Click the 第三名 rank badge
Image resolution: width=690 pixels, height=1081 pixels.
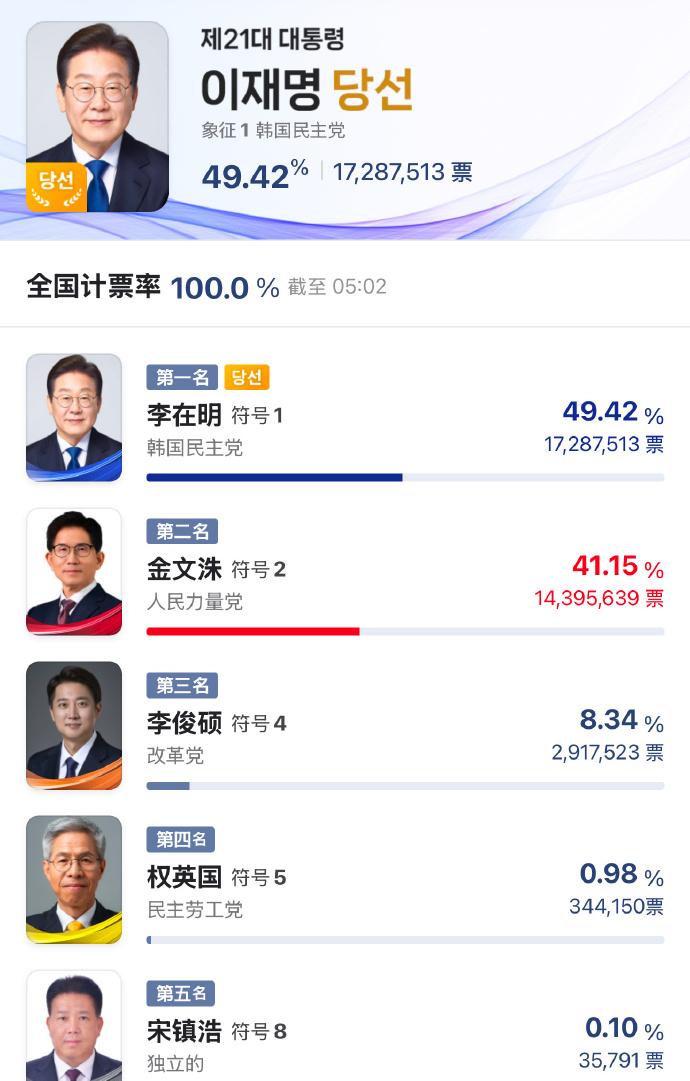(181, 685)
